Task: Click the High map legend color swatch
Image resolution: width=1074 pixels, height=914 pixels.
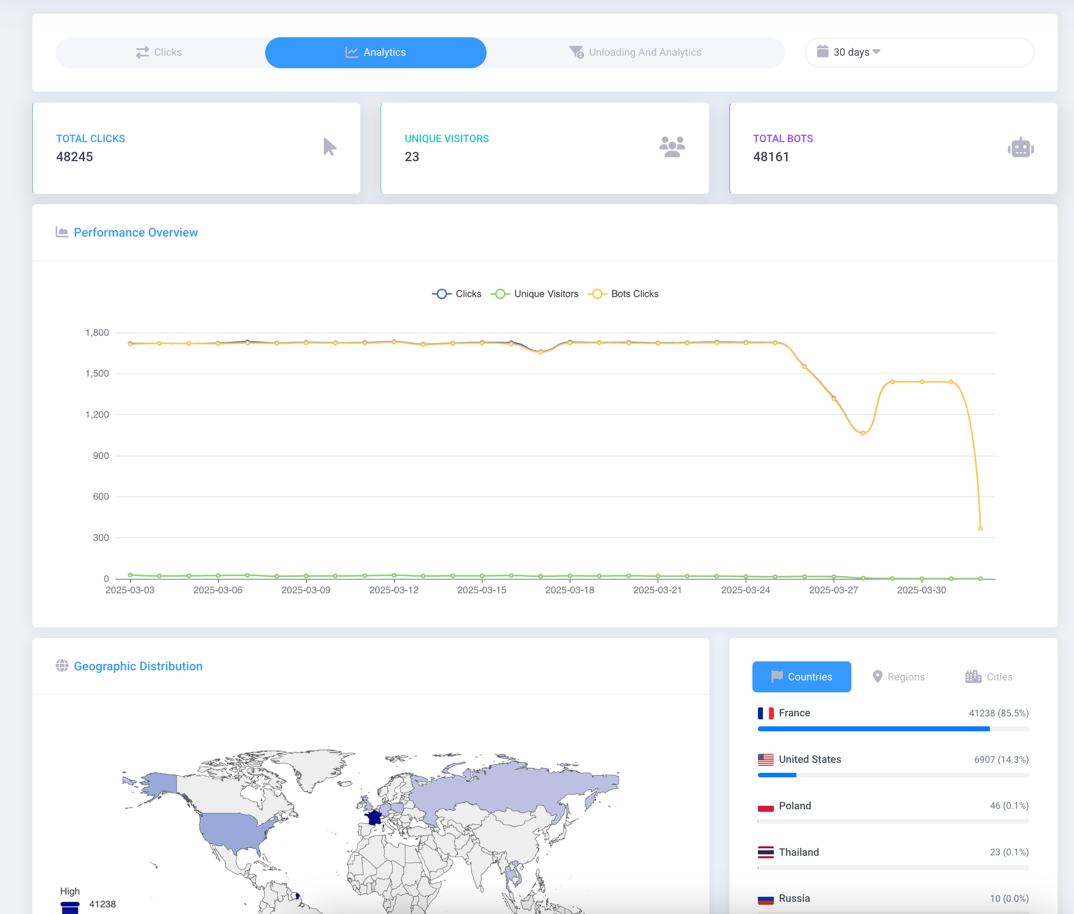Action: pyautogui.click(x=70, y=907)
